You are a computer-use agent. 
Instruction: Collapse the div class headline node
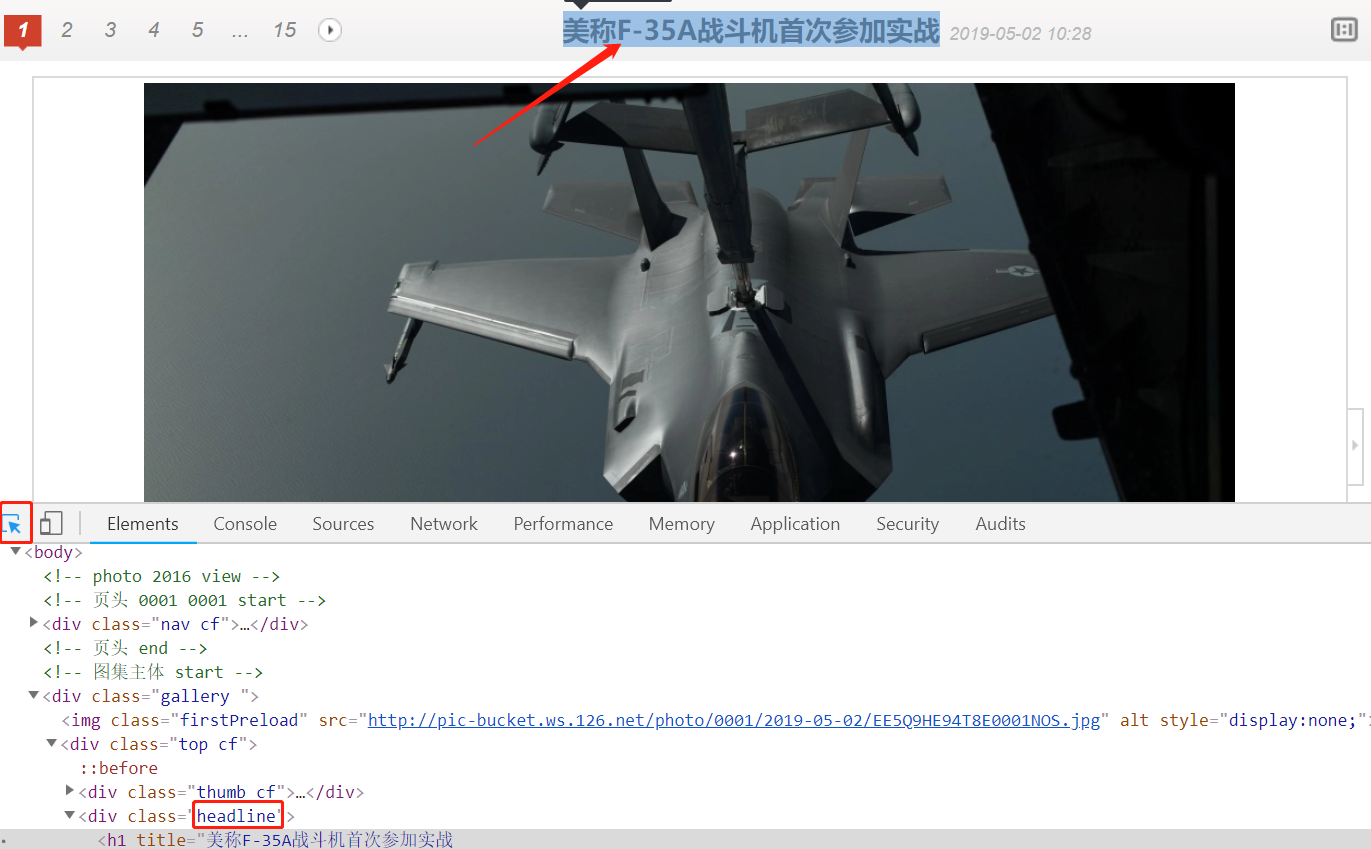[70, 815]
